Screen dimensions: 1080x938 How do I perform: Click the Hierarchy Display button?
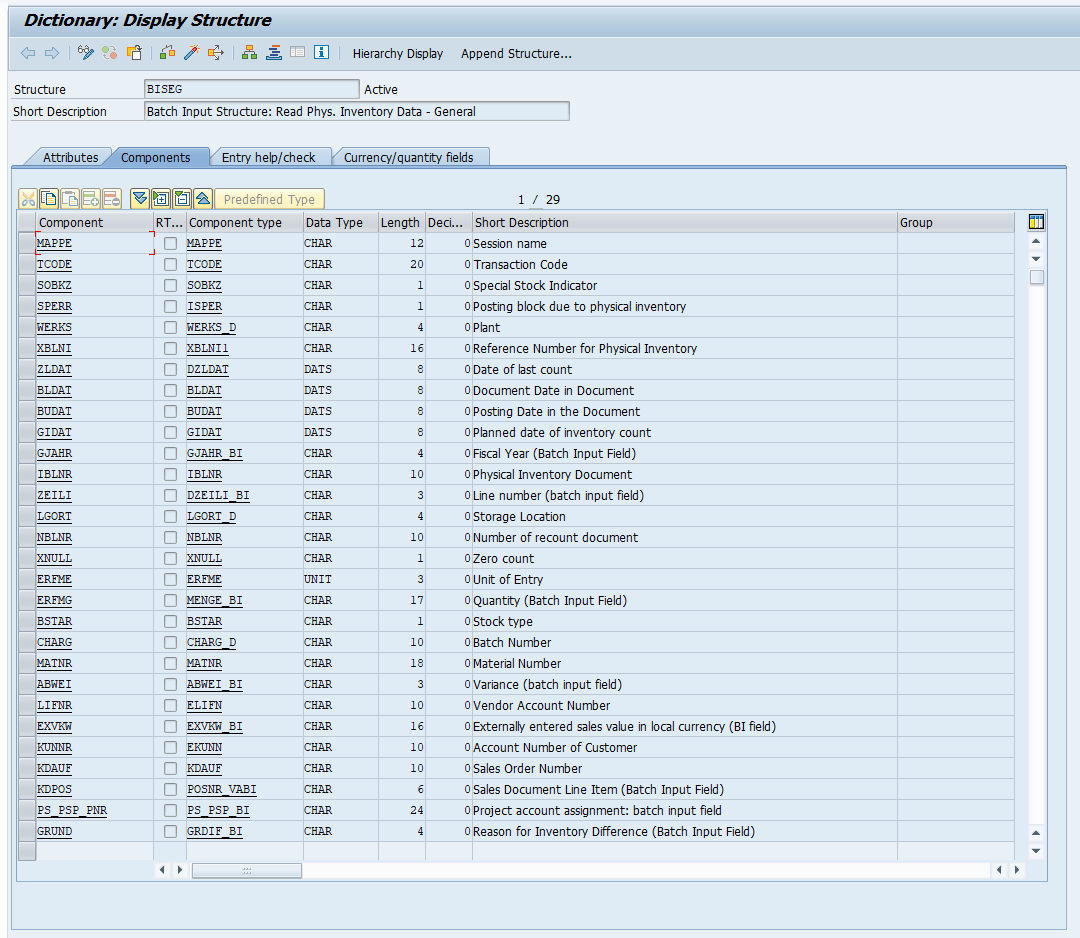pos(397,53)
